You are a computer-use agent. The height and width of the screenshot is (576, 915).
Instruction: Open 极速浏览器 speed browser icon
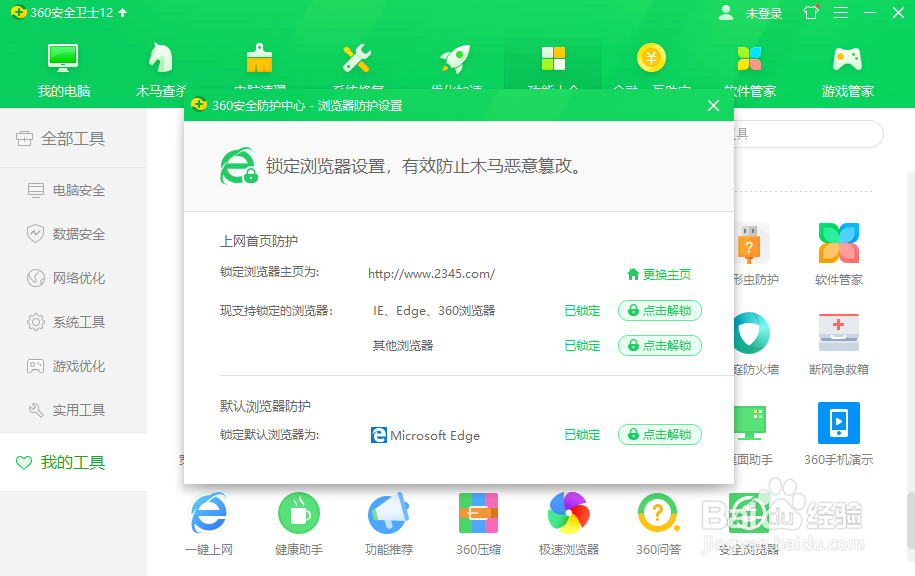(x=568, y=513)
